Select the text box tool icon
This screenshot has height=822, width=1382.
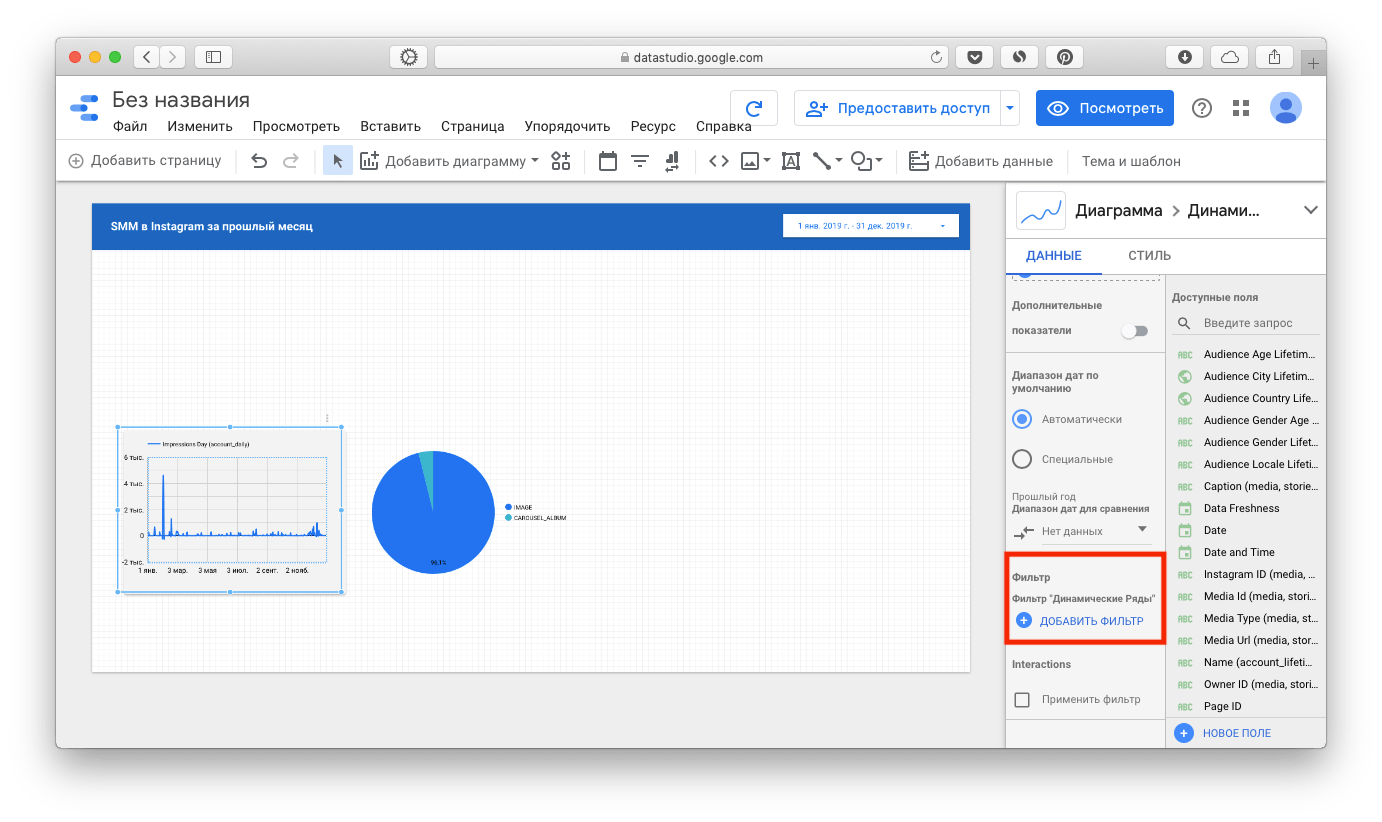pyautogui.click(x=790, y=161)
